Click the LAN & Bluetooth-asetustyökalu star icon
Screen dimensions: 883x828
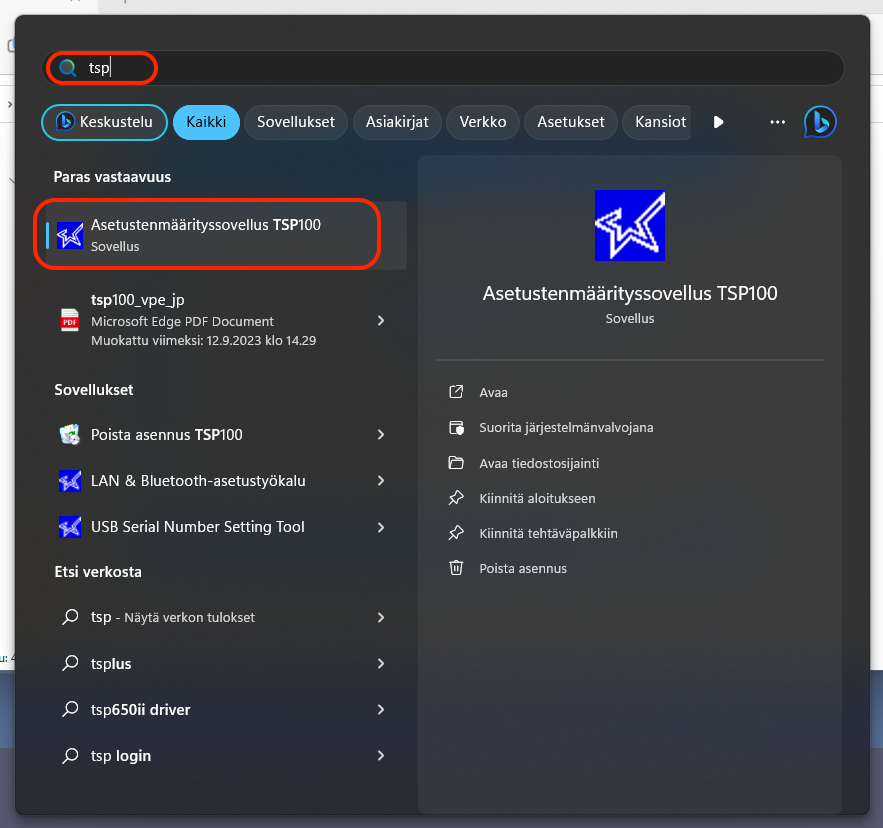click(70, 480)
